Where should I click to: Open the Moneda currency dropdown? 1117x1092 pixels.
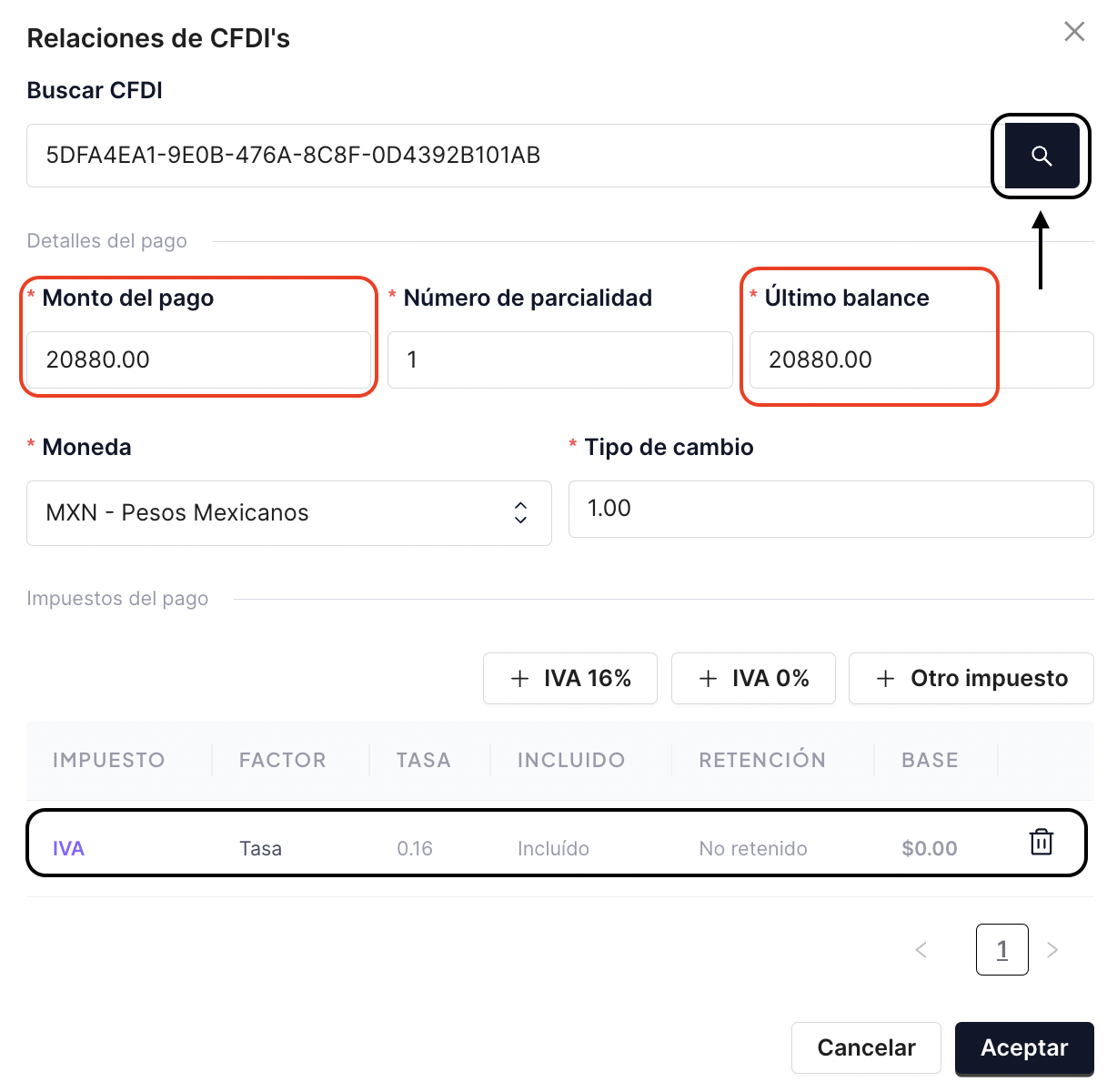[x=289, y=513]
